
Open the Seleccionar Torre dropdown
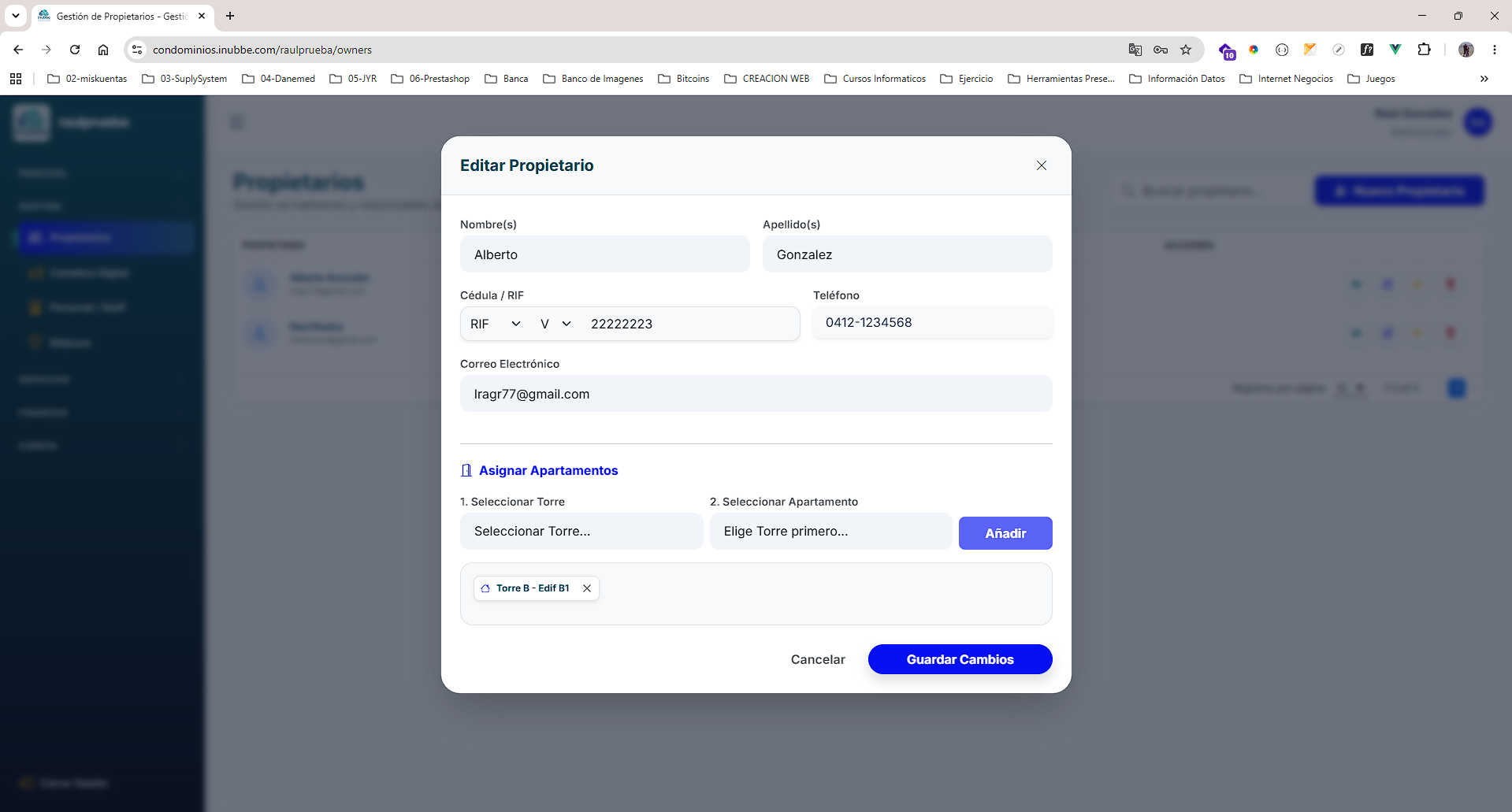pos(581,532)
